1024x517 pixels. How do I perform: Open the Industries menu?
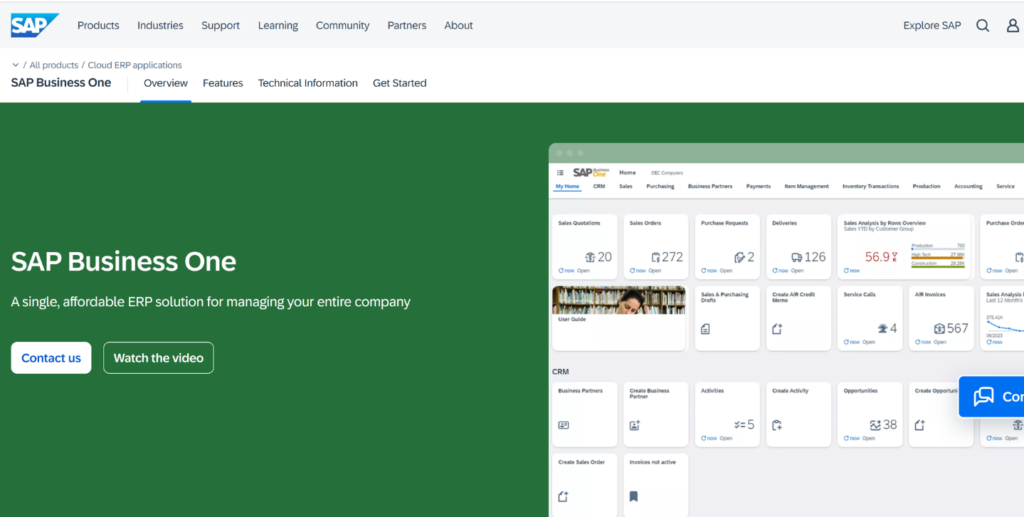(x=160, y=25)
